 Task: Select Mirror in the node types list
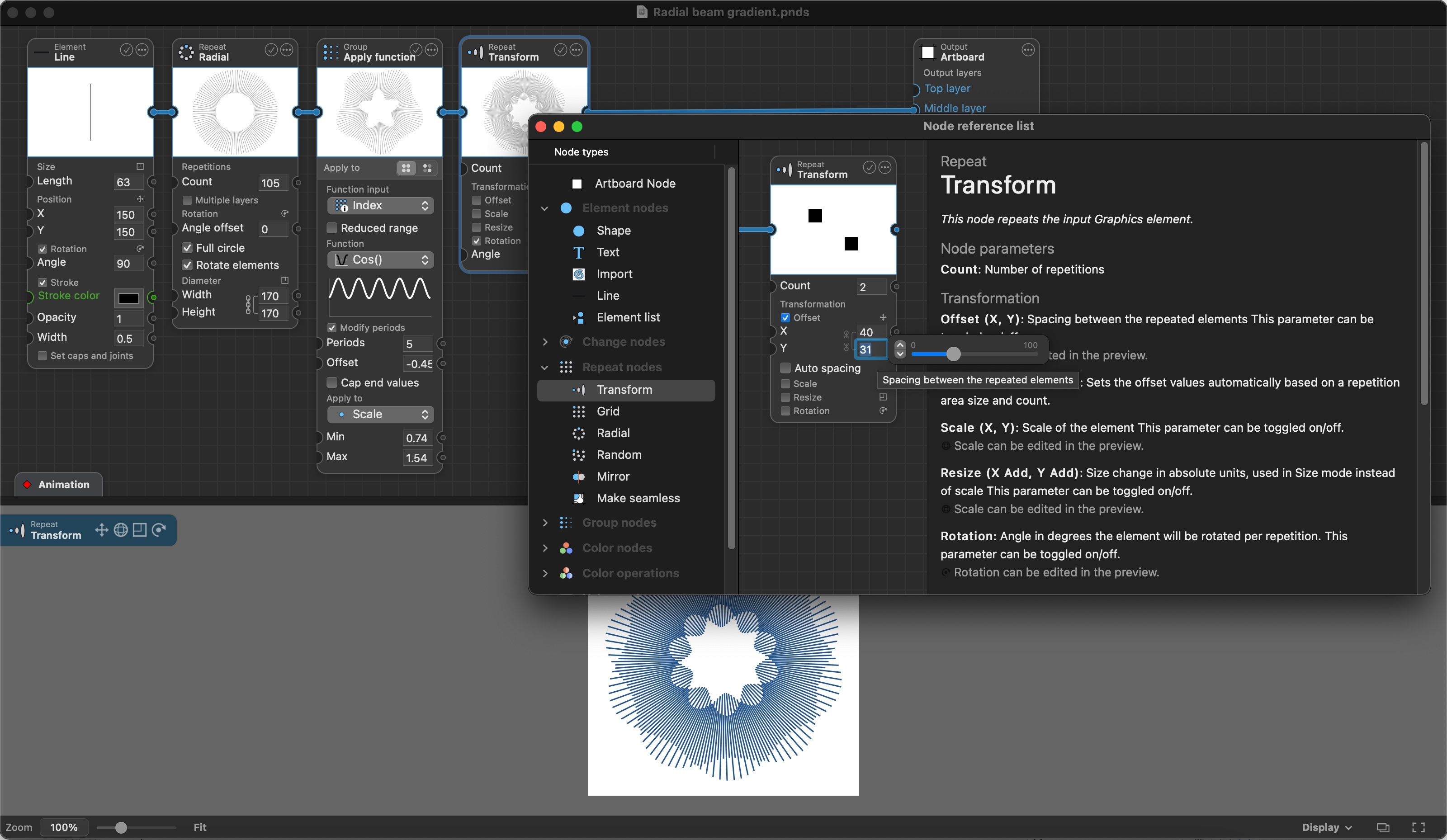tap(613, 477)
